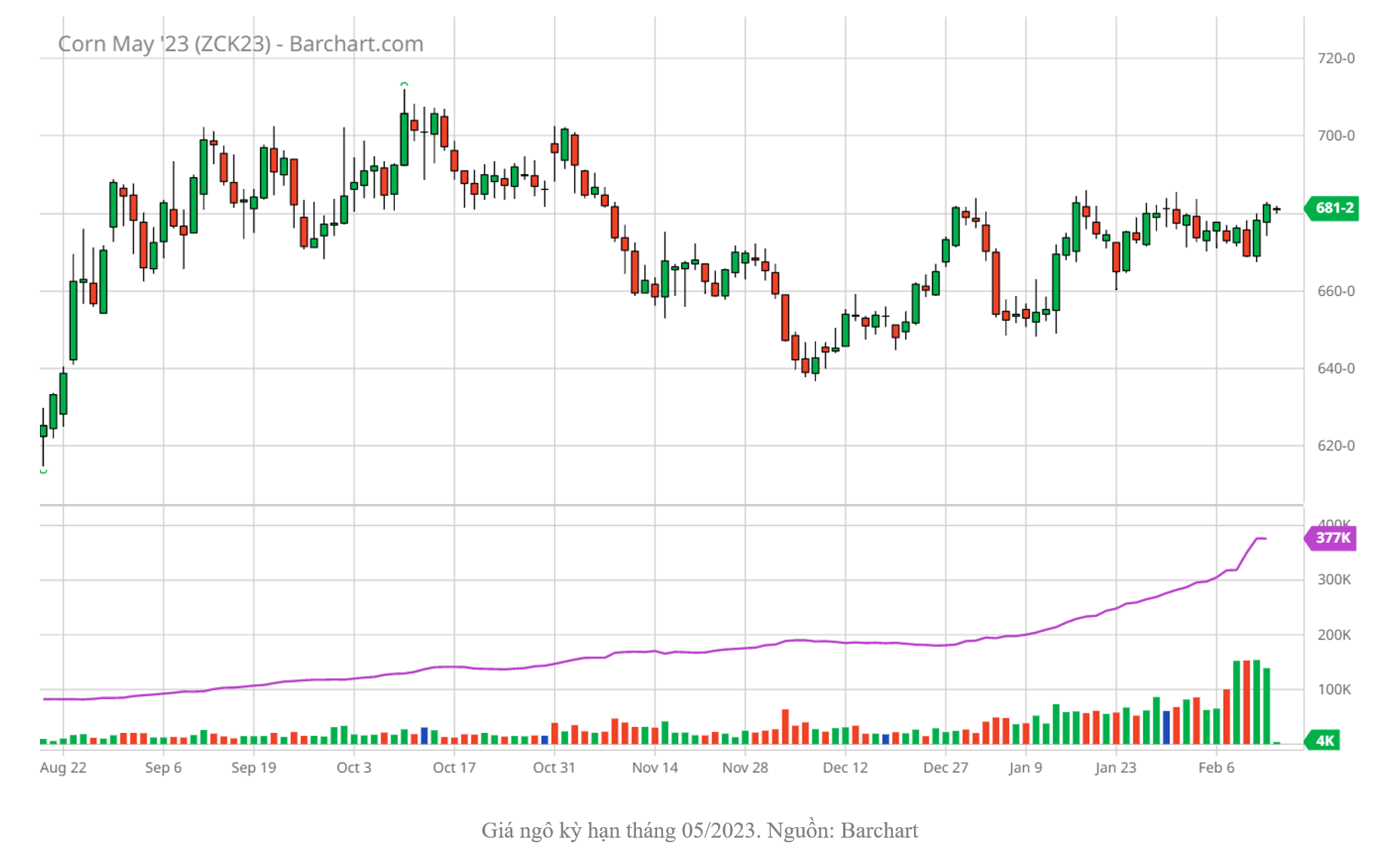Select the Dec 12 date on time axis

845,768
